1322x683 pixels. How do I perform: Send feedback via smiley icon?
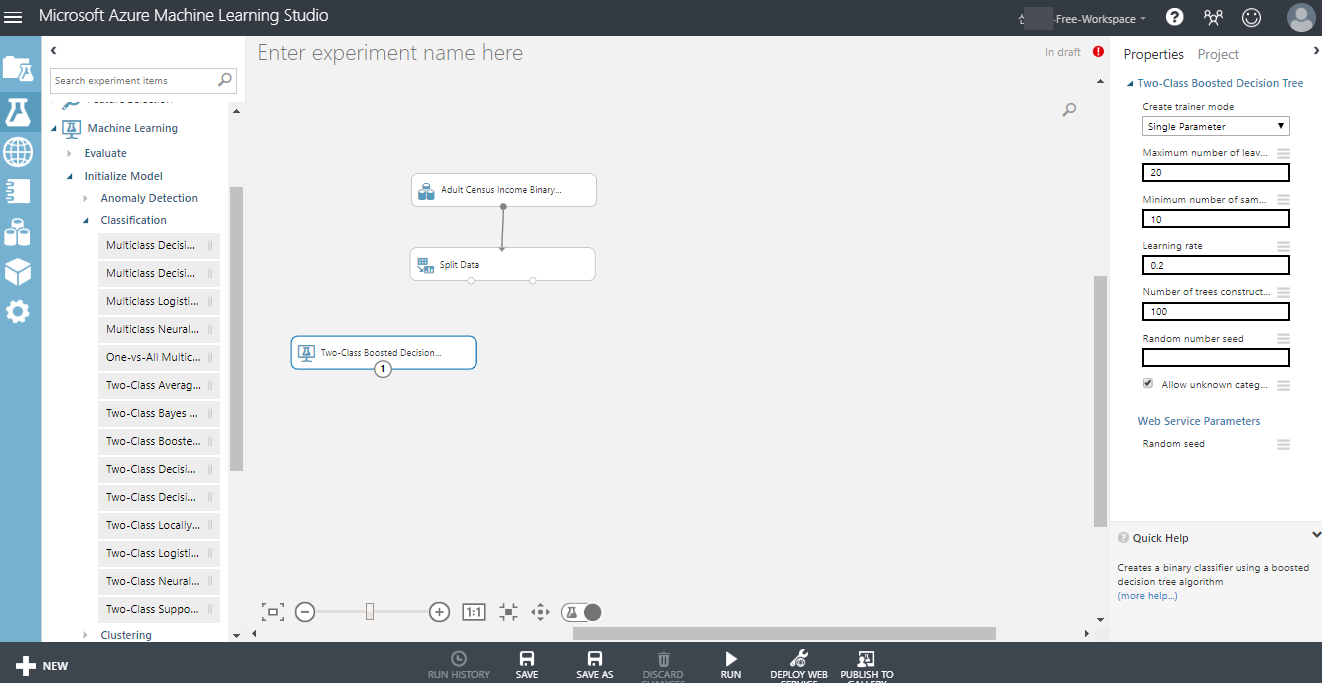[1251, 17]
